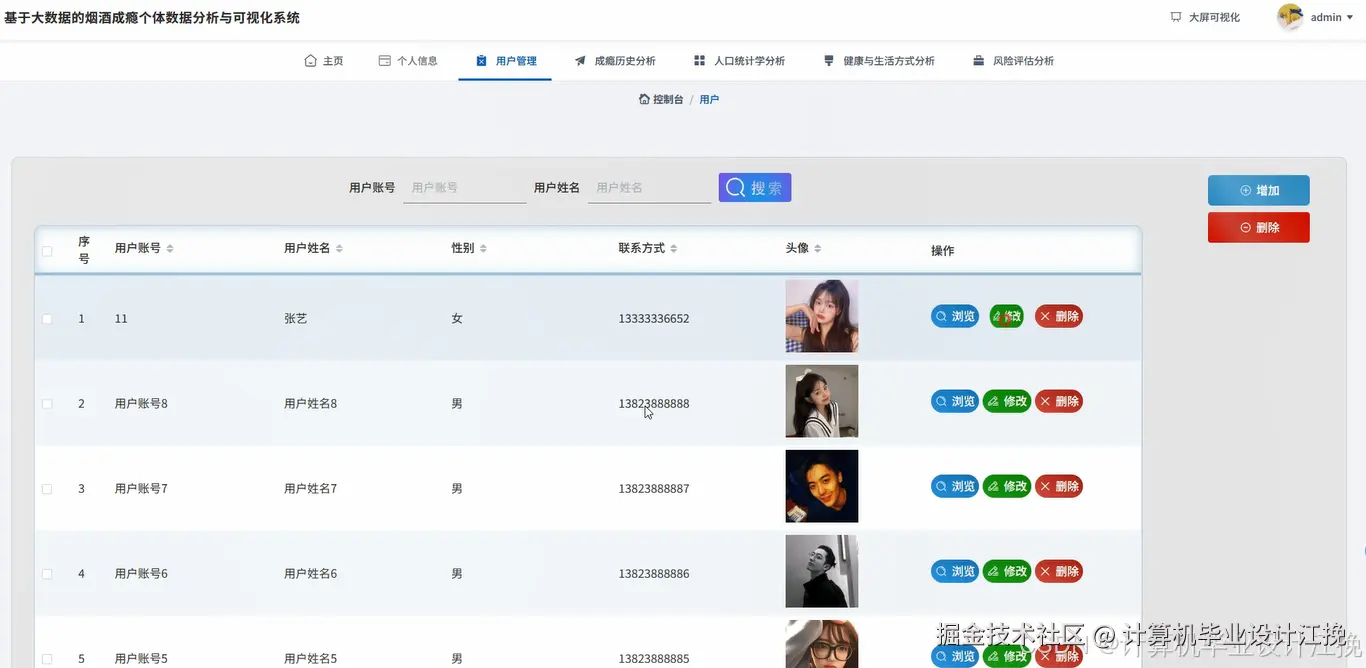Click the 联系方式 column header
The height and width of the screenshot is (668, 1366).
pyautogui.click(x=642, y=248)
